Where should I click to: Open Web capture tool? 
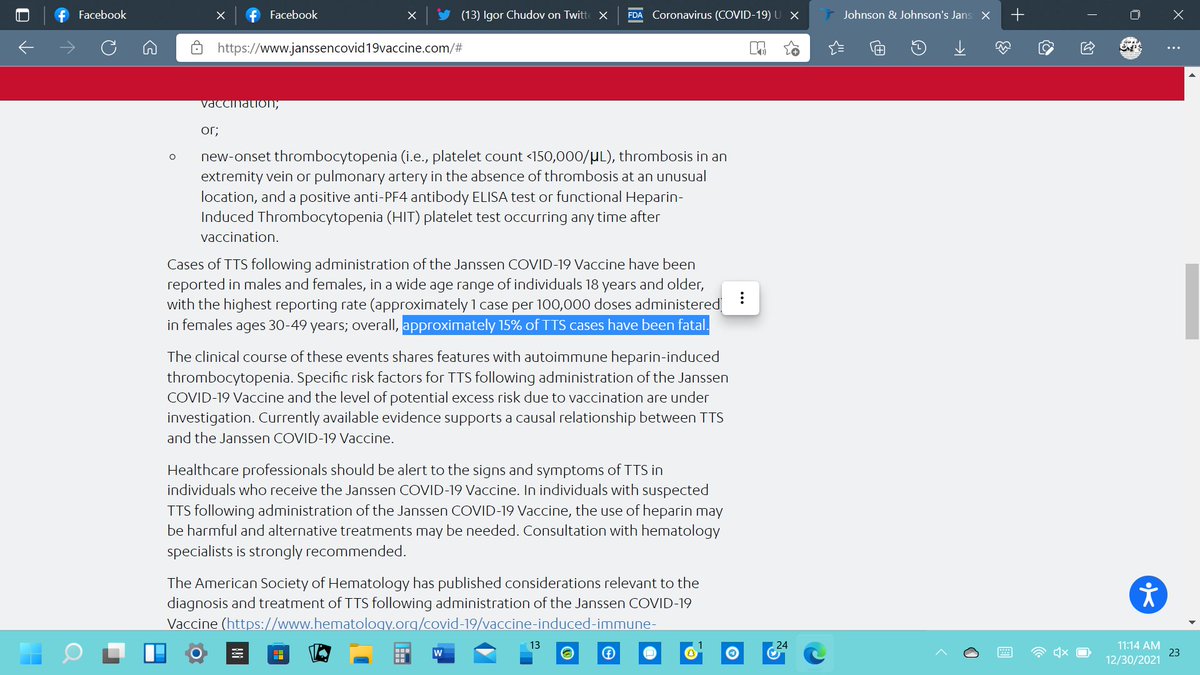(x=1047, y=48)
